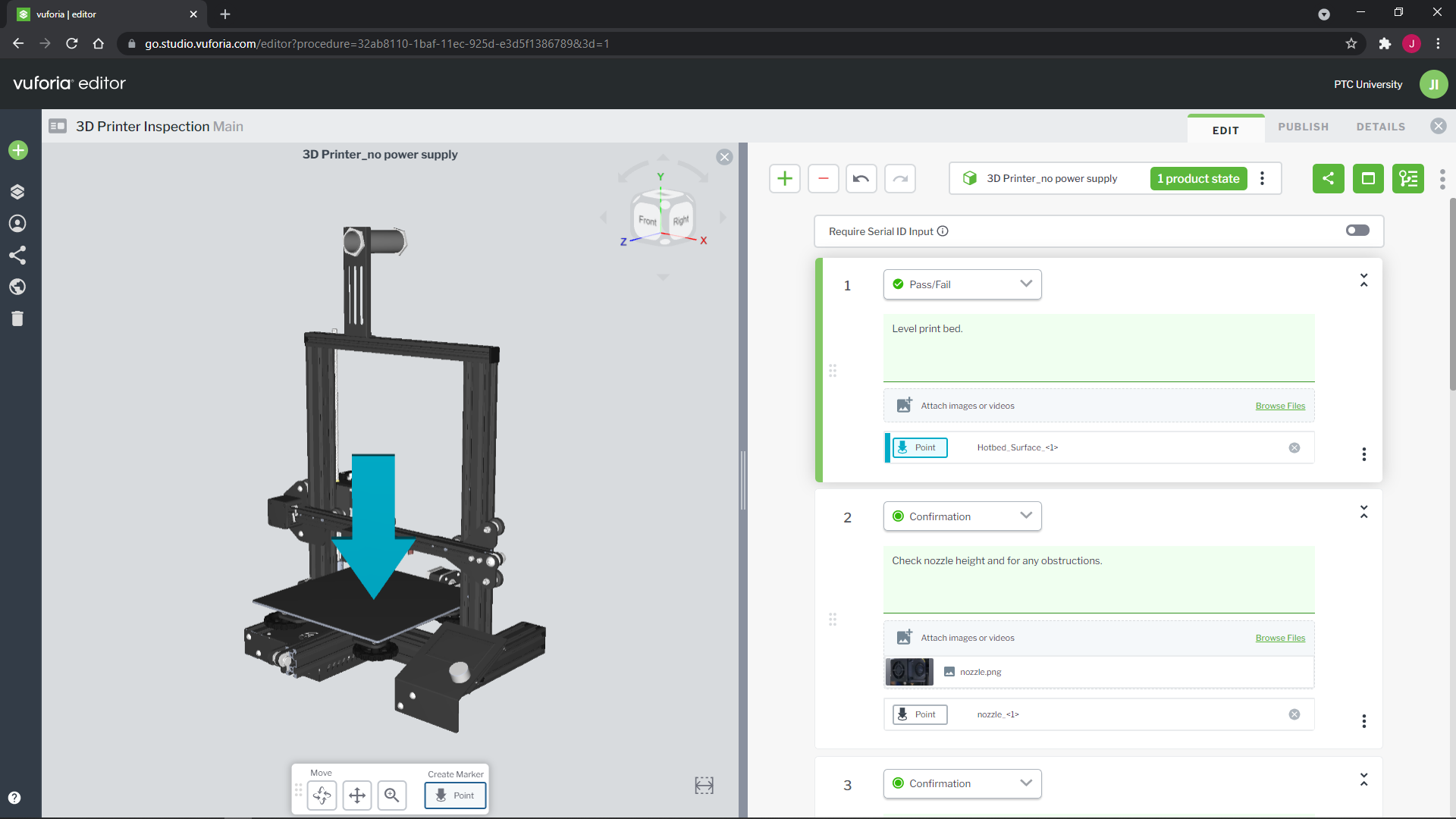Switch to the PUBLISH tab
Viewport: 1456px width, 819px height.
click(1303, 127)
